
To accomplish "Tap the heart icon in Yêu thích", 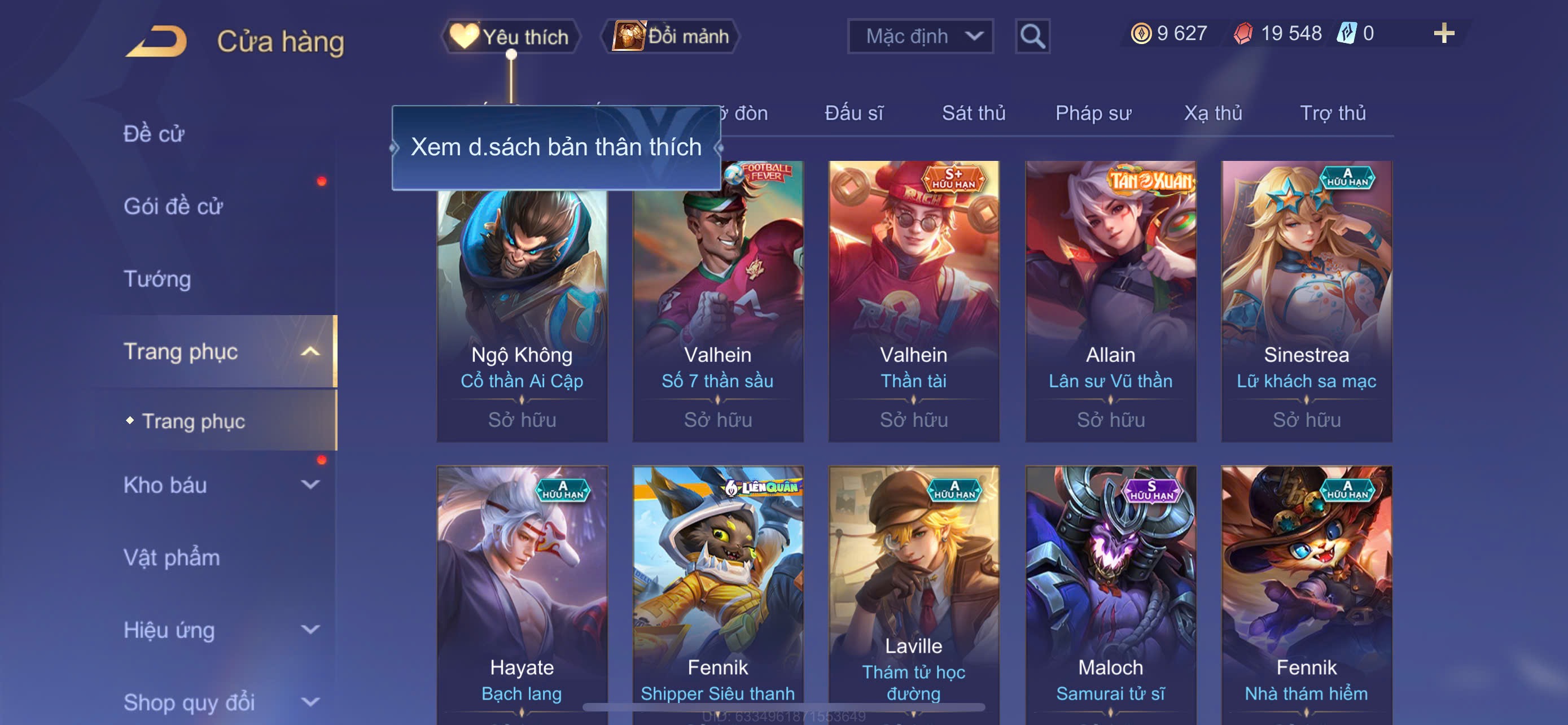I will click(x=465, y=36).
